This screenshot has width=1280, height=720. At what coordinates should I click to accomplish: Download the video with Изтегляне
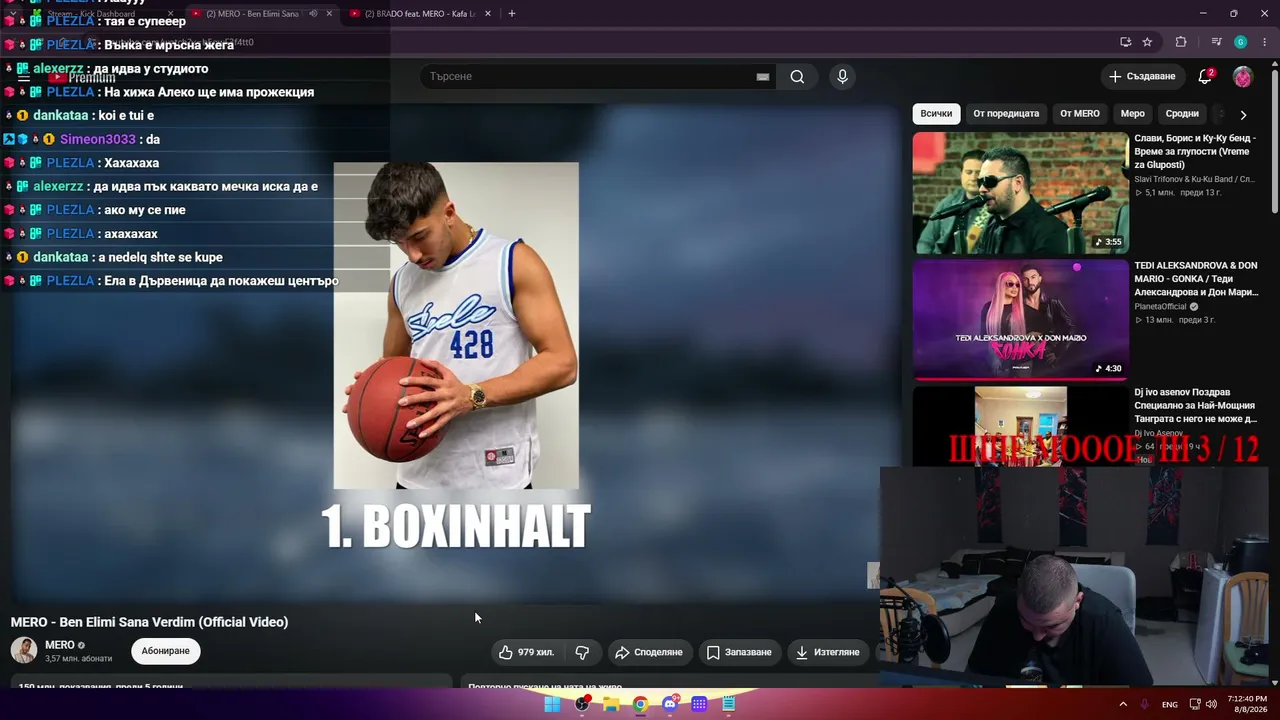pos(827,652)
